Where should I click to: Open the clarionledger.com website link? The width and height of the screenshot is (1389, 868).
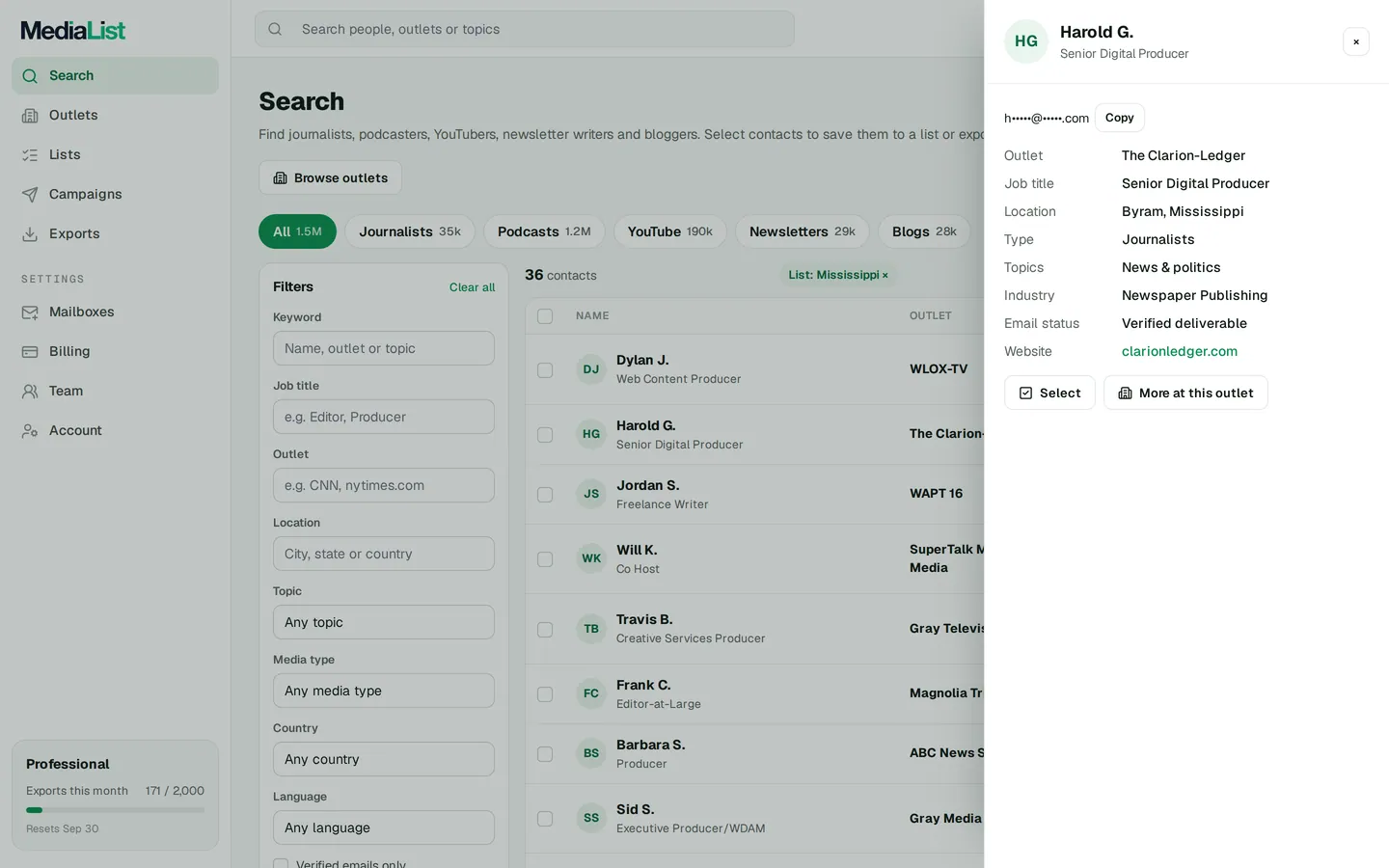(x=1180, y=351)
